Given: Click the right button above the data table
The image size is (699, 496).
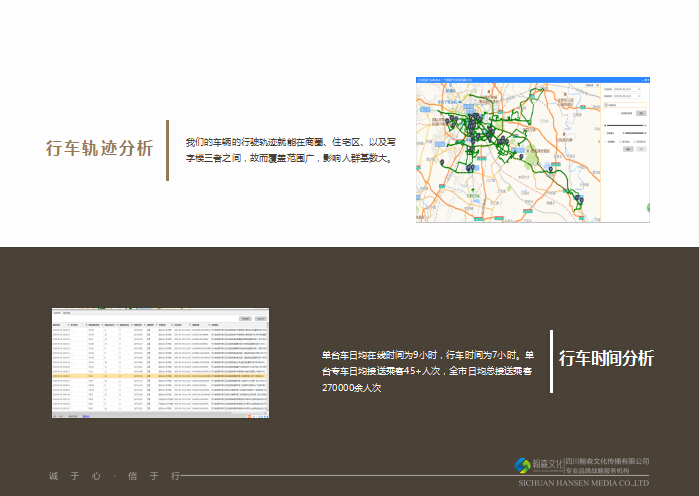Looking at the screenshot, I should point(261,318).
